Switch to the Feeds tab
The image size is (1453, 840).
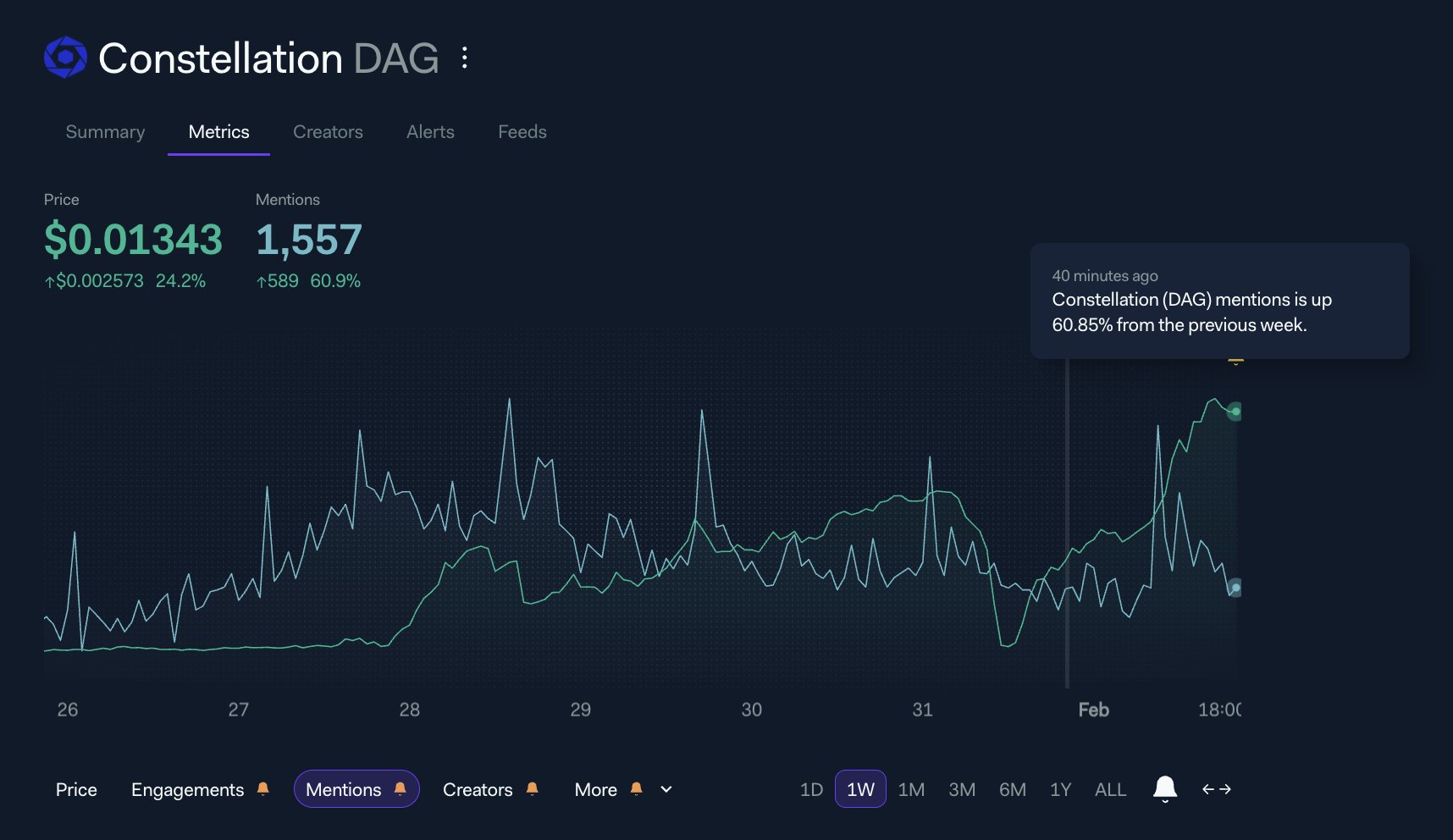[x=522, y=132]
